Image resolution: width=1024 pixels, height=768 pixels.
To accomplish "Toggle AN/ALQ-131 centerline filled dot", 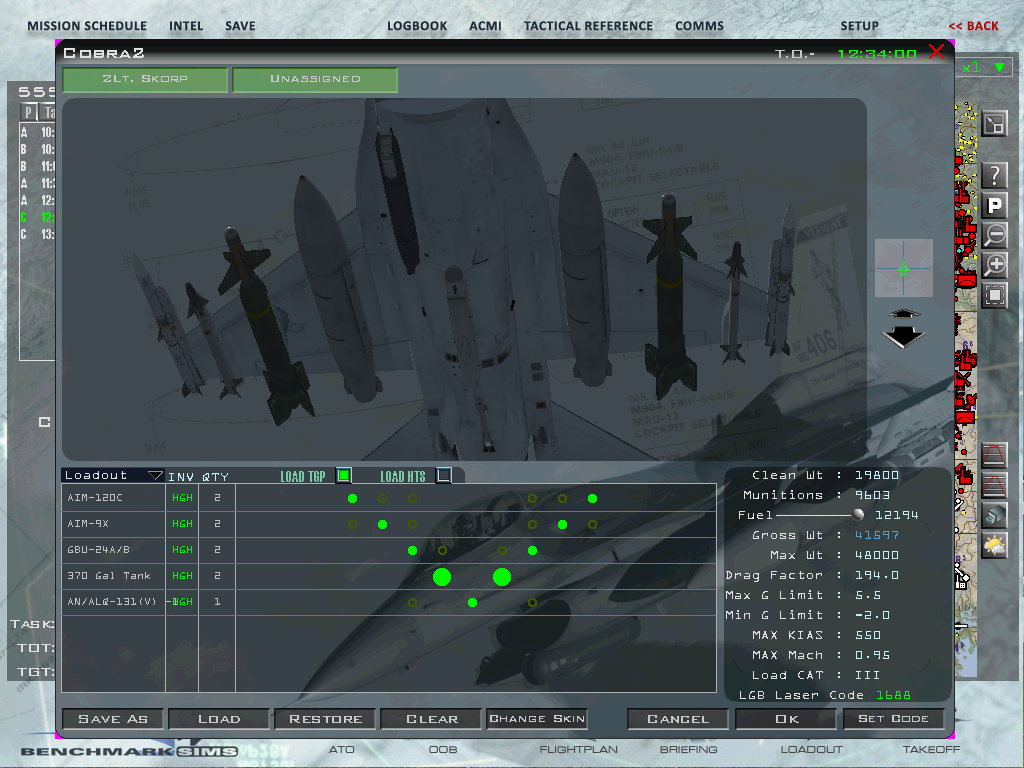I will click(472, 602).
